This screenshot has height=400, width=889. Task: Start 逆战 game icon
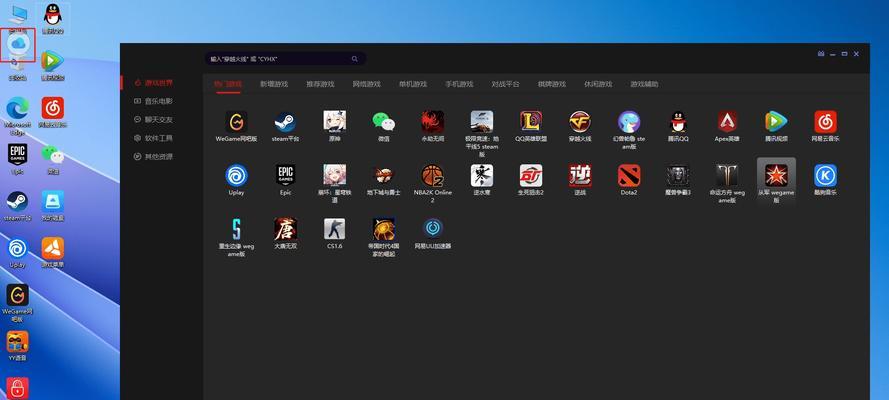coord(580,176)
